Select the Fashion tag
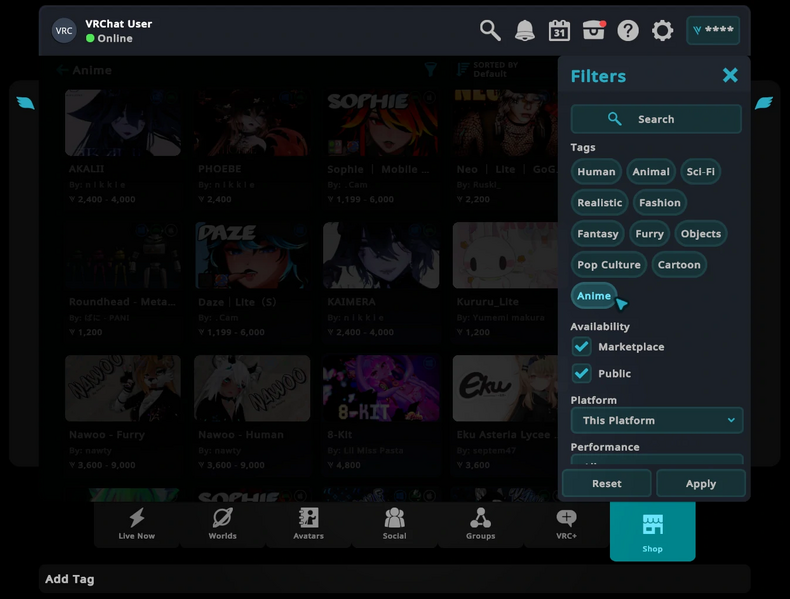This screenshot has height=599, width=790. tap(660, 203)
